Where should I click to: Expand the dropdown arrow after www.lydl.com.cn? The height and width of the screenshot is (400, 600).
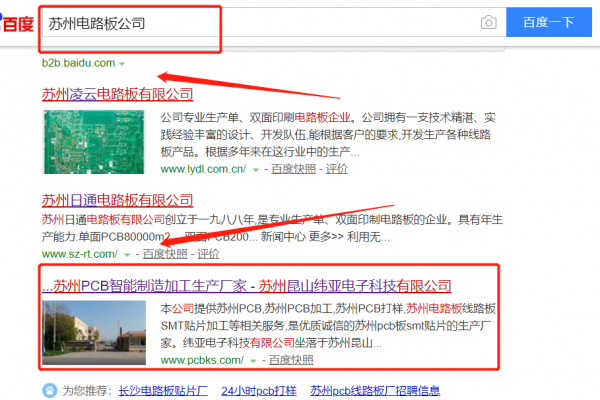pos(255,170)
